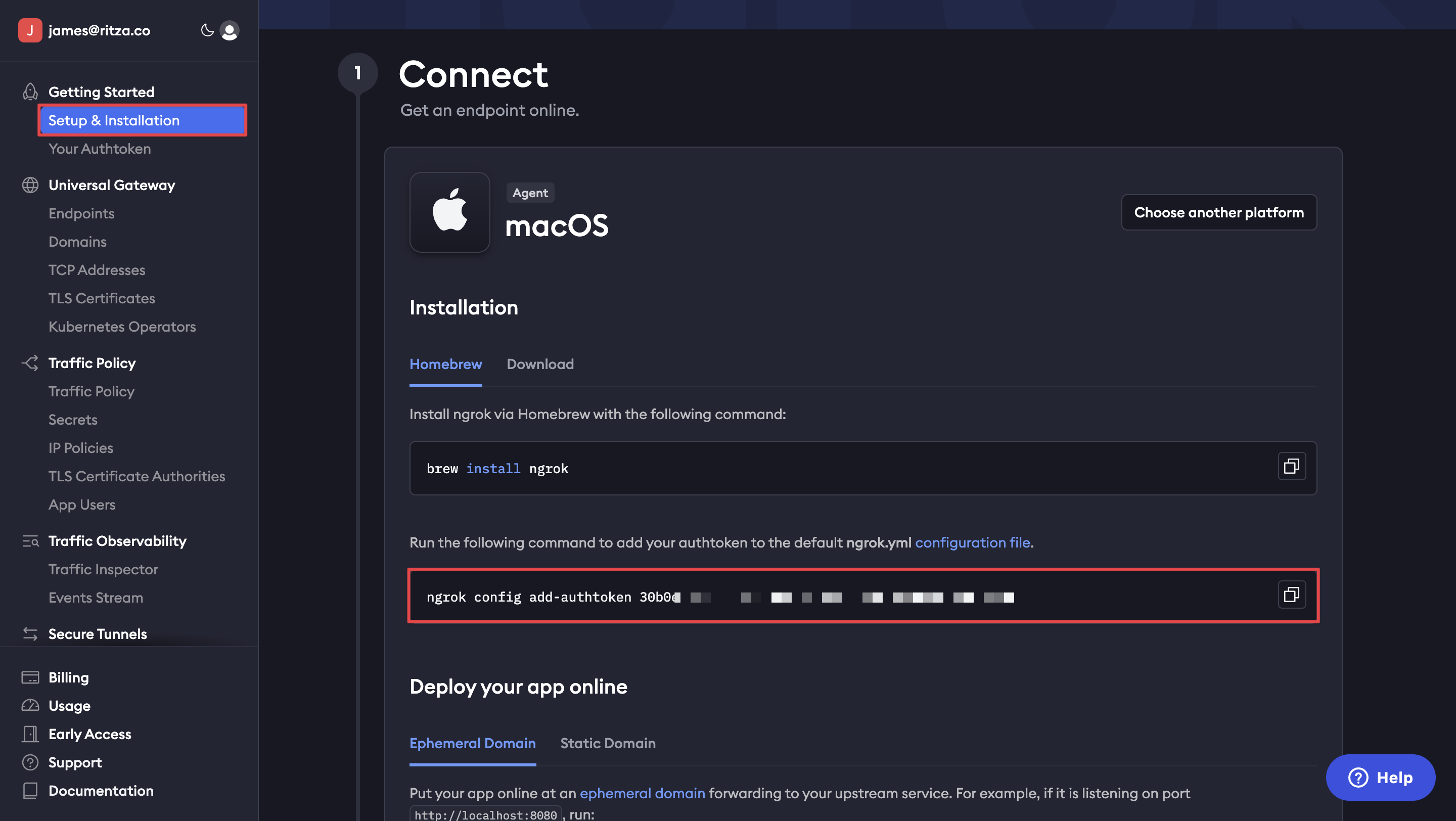This screenshot has width=1456, height=821.
Task: Follow the configuration file link
Action: (x=972, y=542)
